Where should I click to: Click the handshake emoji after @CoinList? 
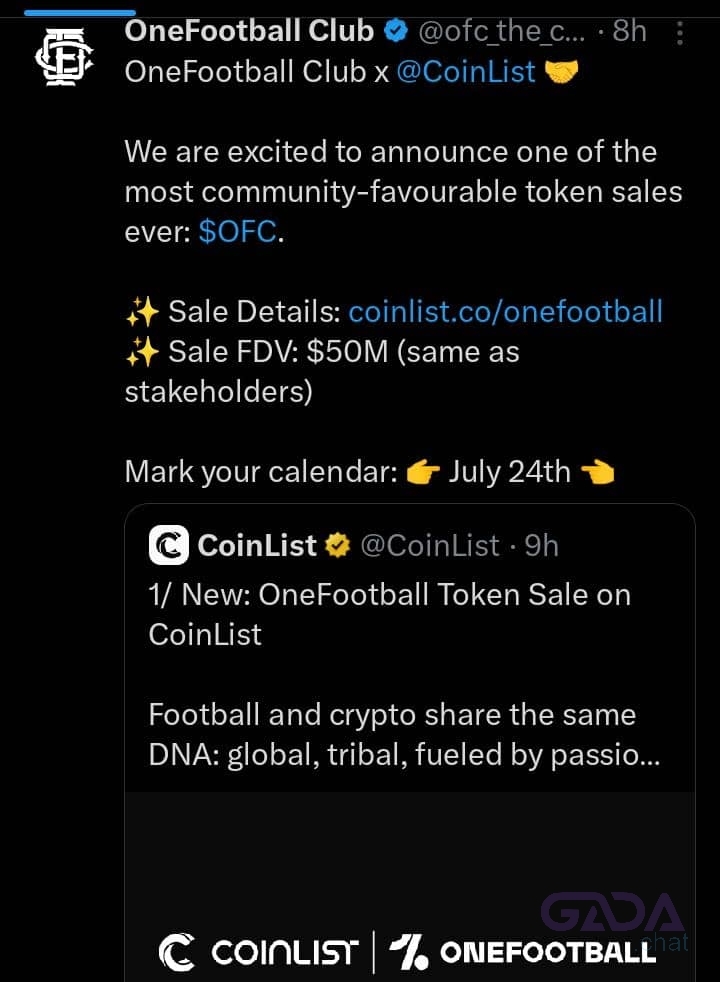click(561, 71)
